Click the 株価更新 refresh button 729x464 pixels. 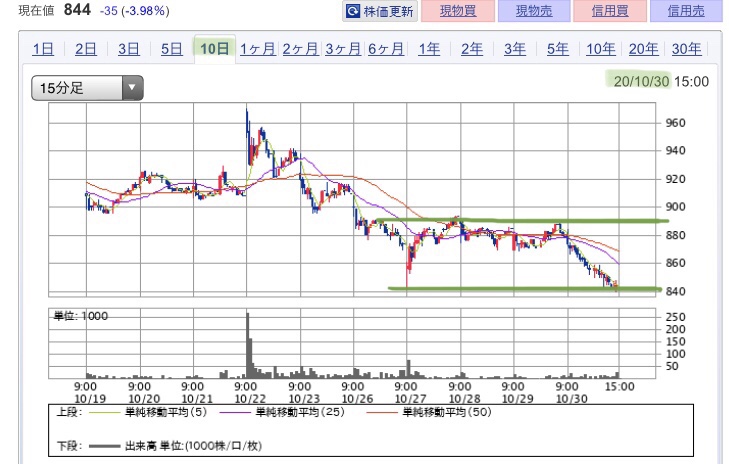(x=380, y=11)
